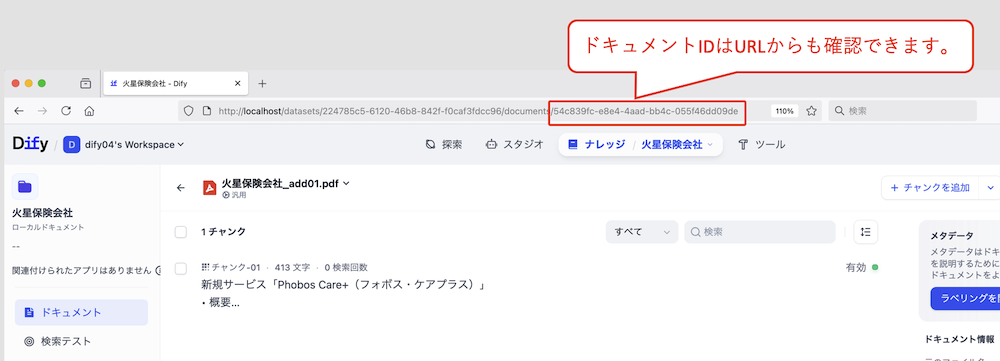The image size is (1000, 361).
Task: Open the arrow beside チャンクを追加
Action: click(x=990, y=188)
